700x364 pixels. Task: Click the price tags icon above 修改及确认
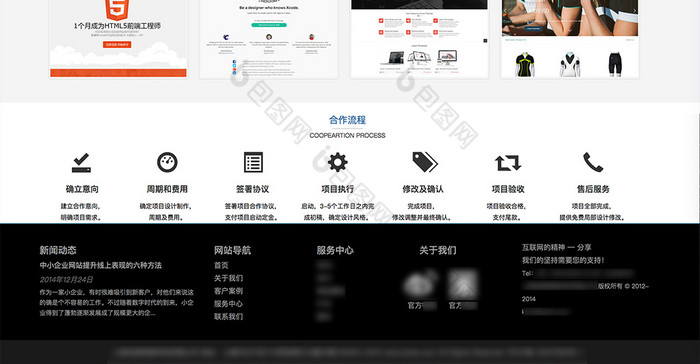425,162
